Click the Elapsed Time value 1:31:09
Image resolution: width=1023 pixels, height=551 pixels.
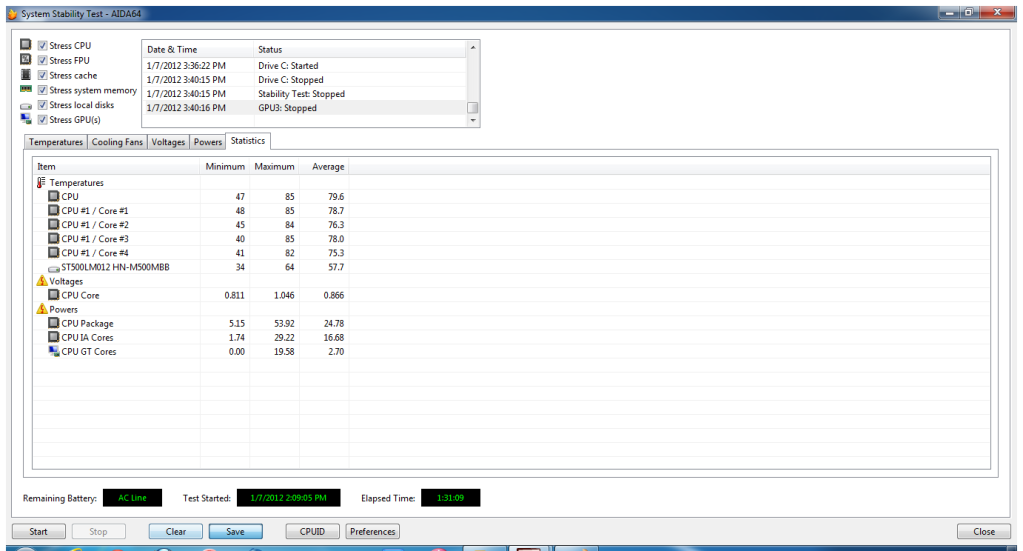pos(450,498)
